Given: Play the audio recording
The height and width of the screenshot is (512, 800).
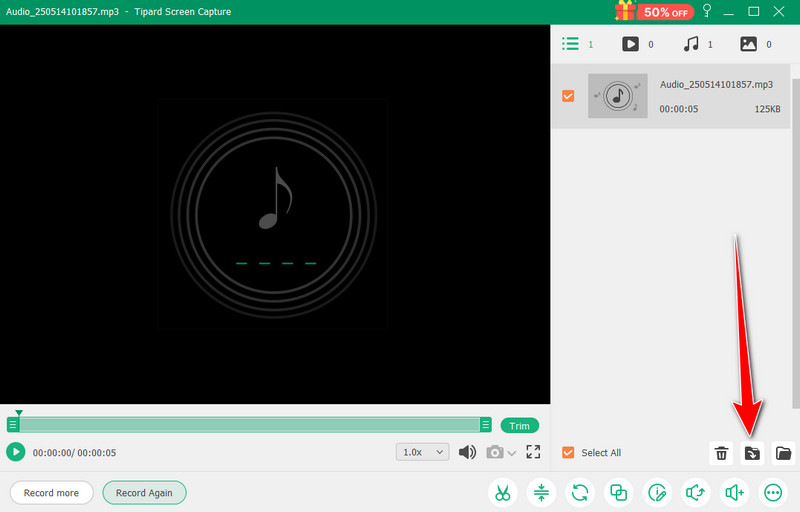Looking at the screenshot, I should tap(16, 452).
